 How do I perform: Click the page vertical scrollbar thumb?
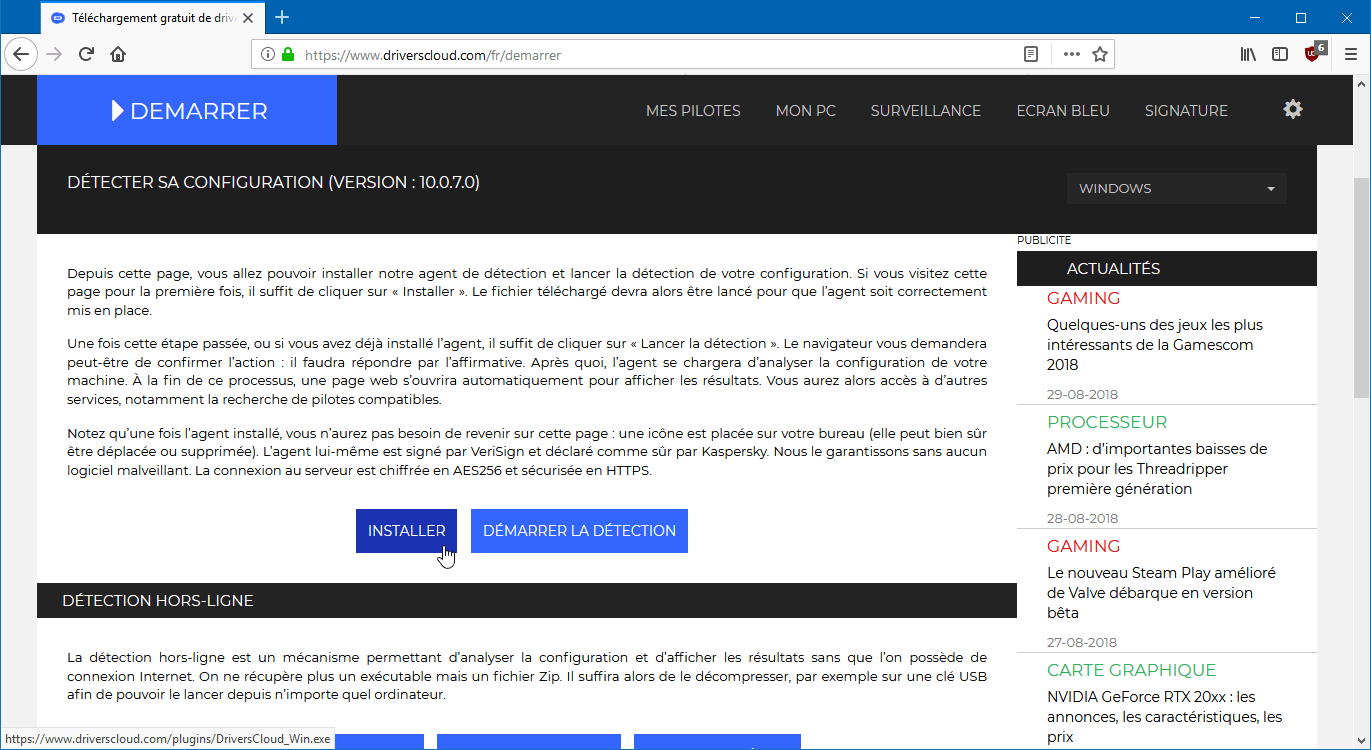[1361, 288]
